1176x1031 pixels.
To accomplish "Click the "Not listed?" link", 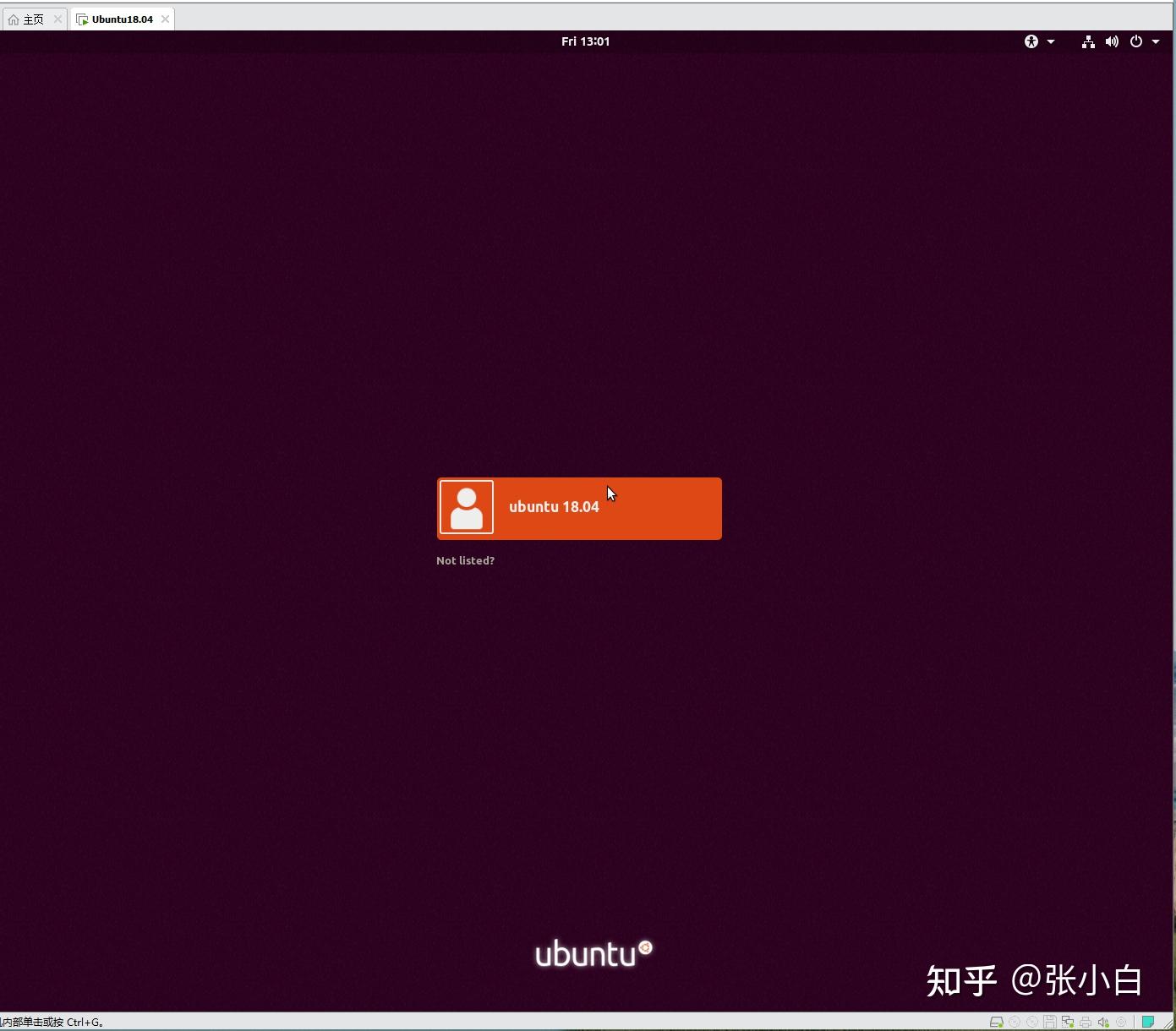I will [x=465, y=560].
